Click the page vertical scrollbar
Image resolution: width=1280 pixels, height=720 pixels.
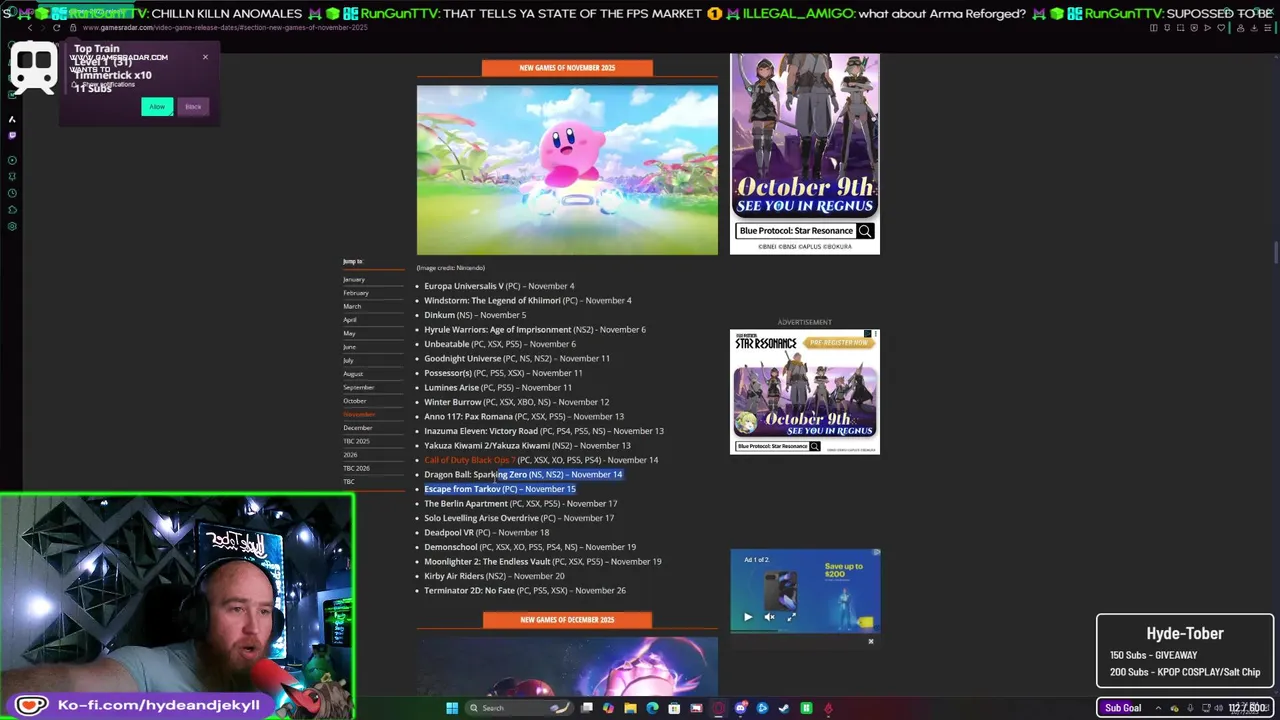pos(1276,250)
